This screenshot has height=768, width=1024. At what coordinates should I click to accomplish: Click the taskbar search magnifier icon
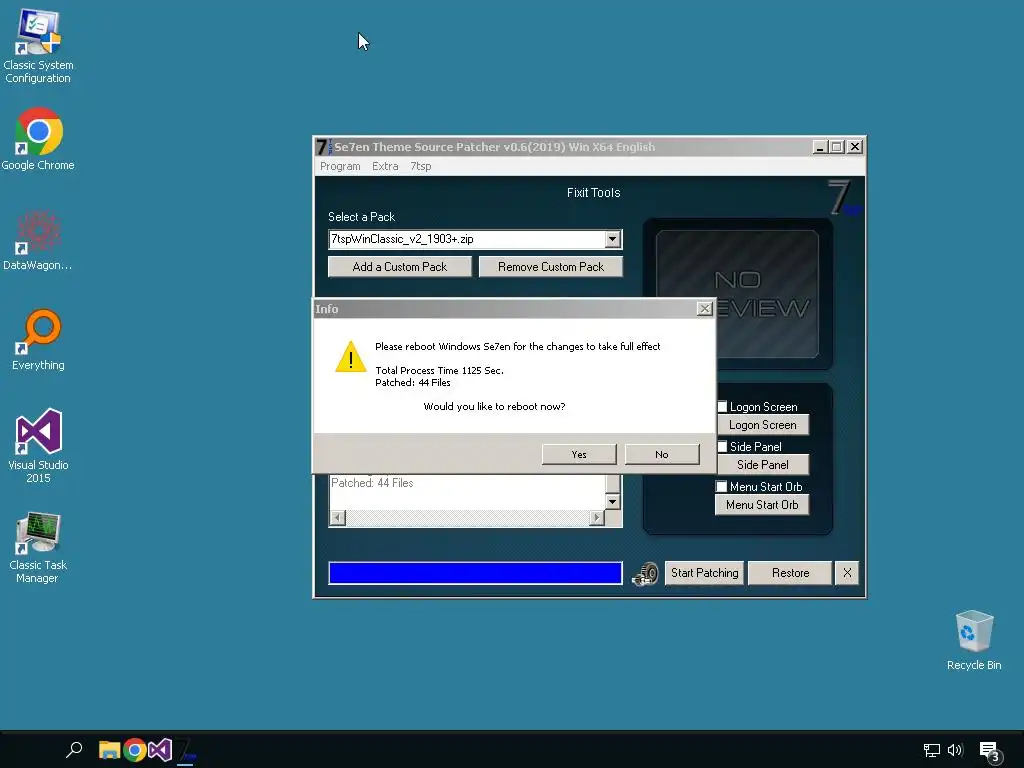(x=74, y=749)
